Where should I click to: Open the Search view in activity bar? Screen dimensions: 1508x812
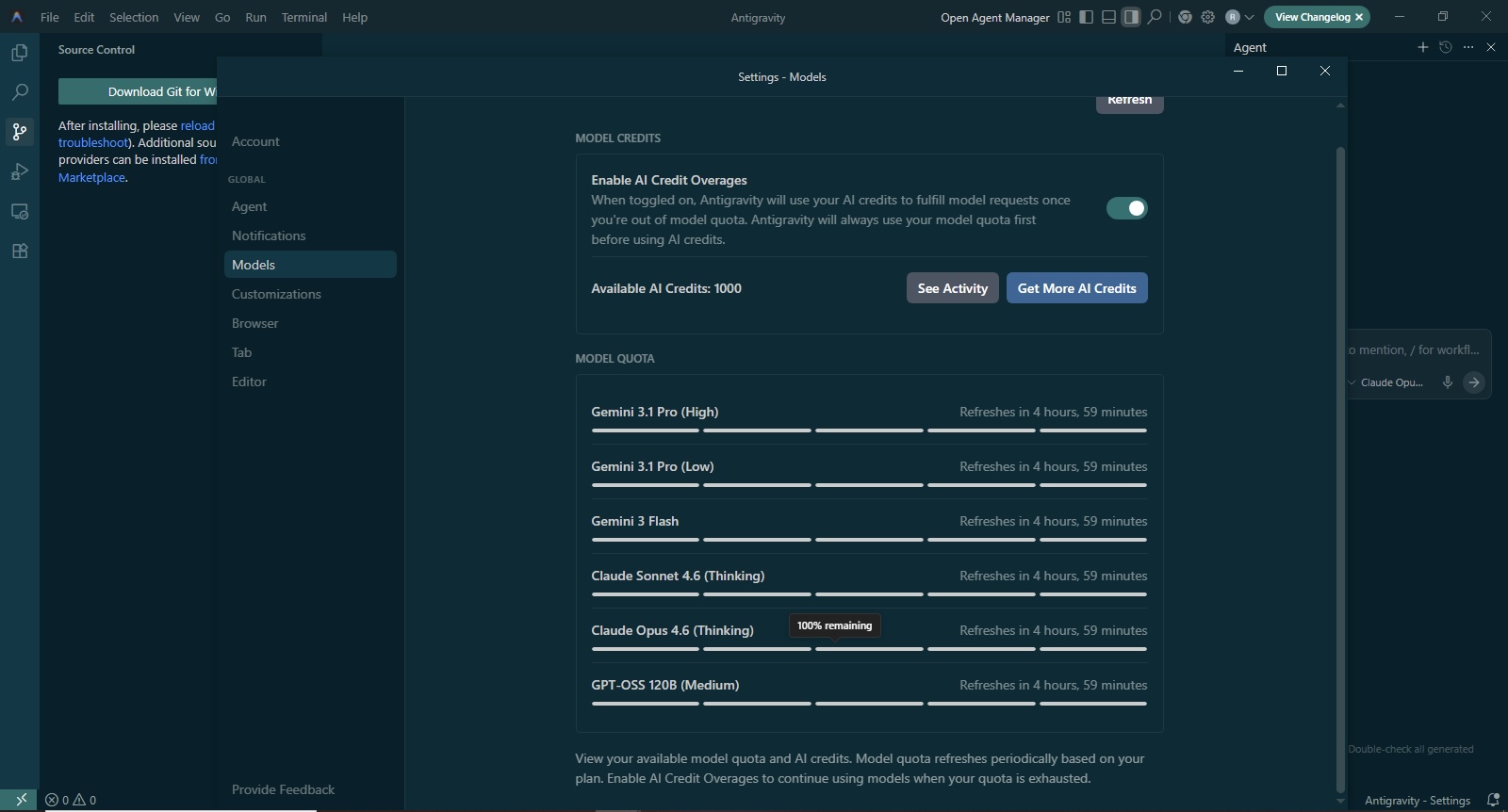(19, 92)
